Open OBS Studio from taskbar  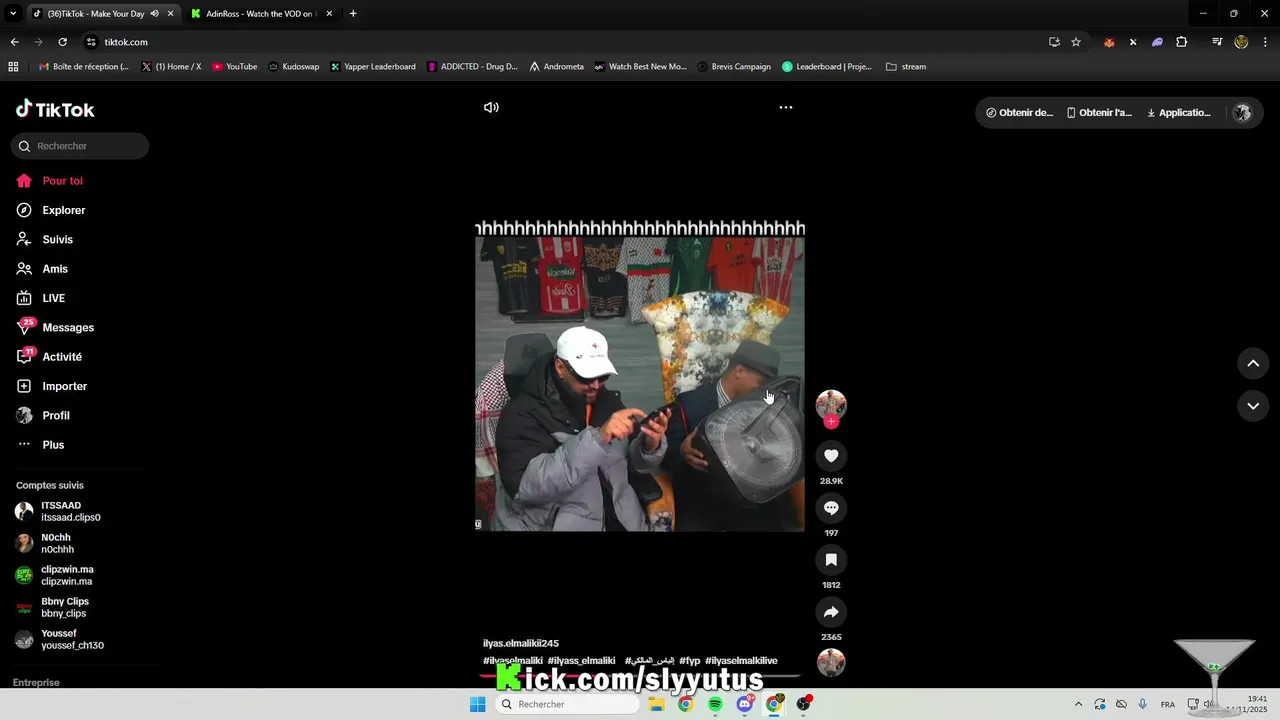pos(804,704)
